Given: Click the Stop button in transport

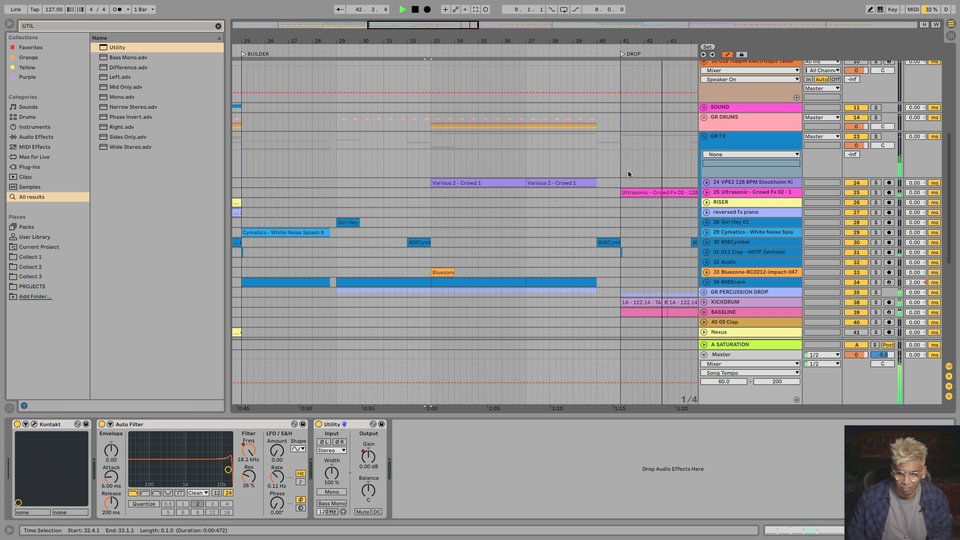Looking at the screenshot, I should coord(415,9).
